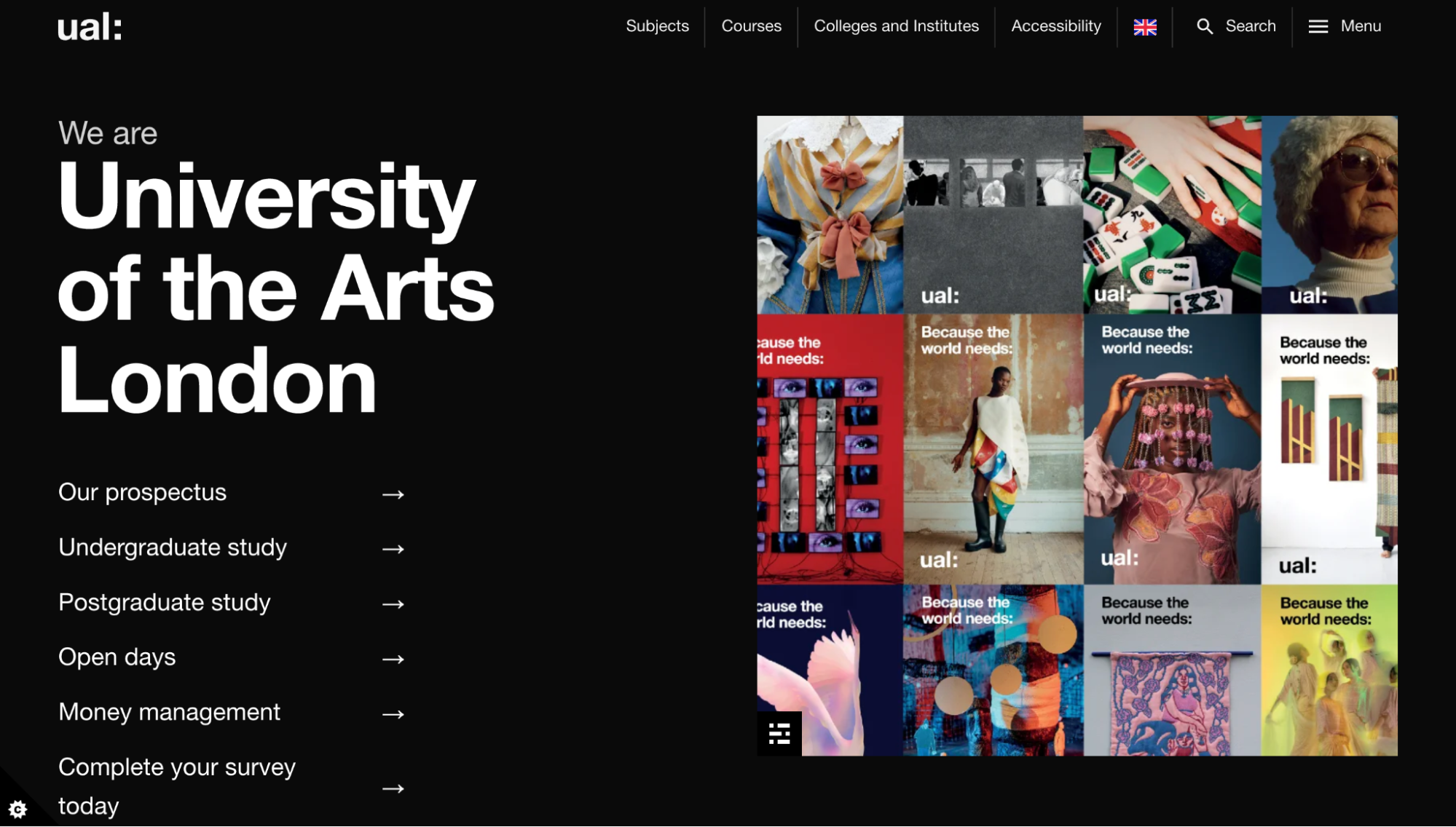Open Undergraduate study
Screen dimensions: 1456x827
[x=172, y=549]
